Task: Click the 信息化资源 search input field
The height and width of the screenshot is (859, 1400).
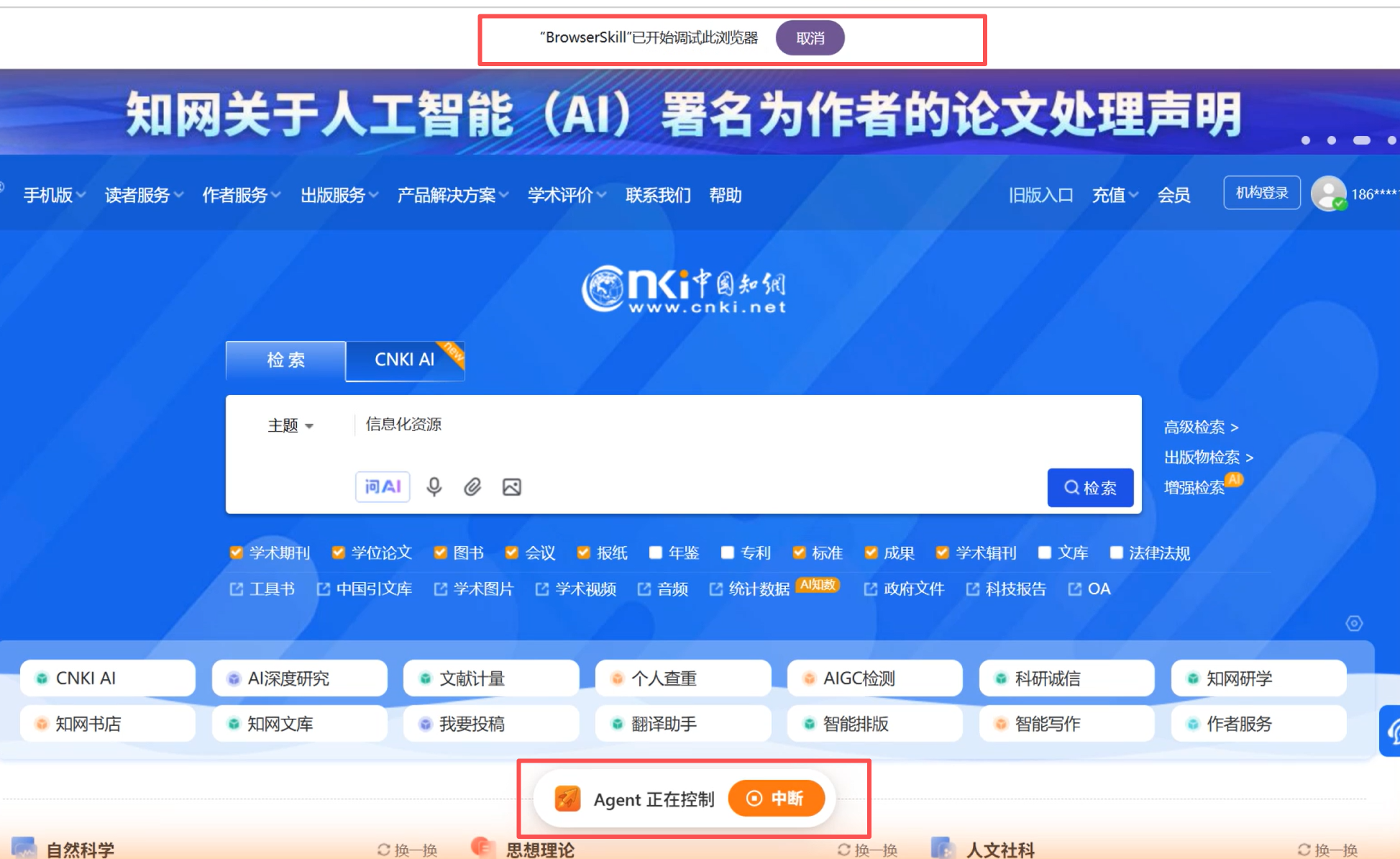Action: [744, 424]
